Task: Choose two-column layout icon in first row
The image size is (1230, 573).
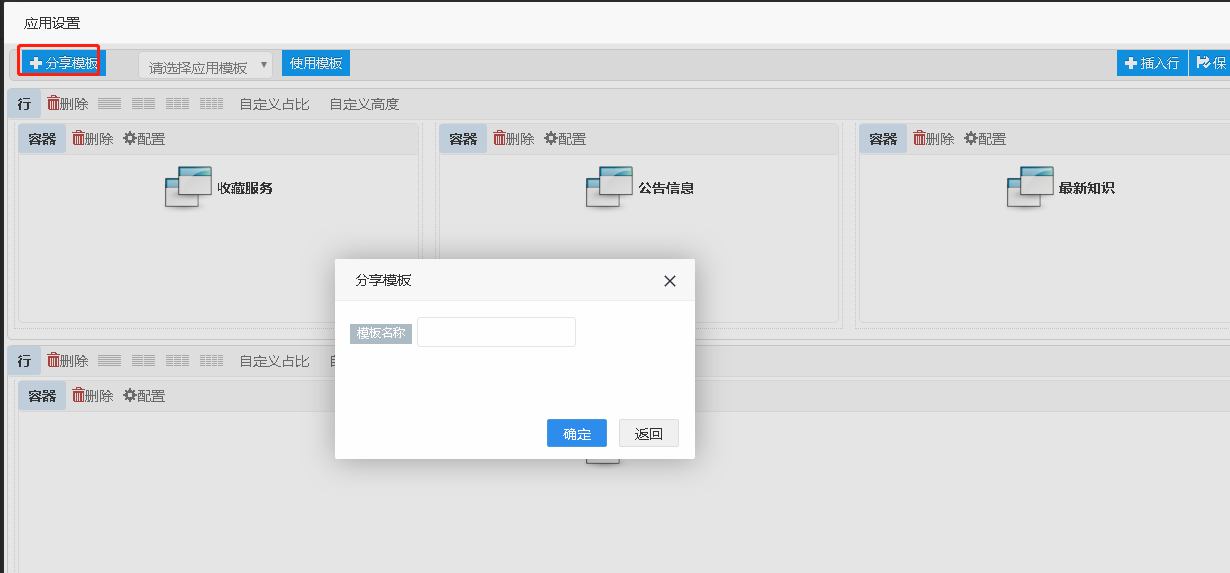Action: [143, 104]
